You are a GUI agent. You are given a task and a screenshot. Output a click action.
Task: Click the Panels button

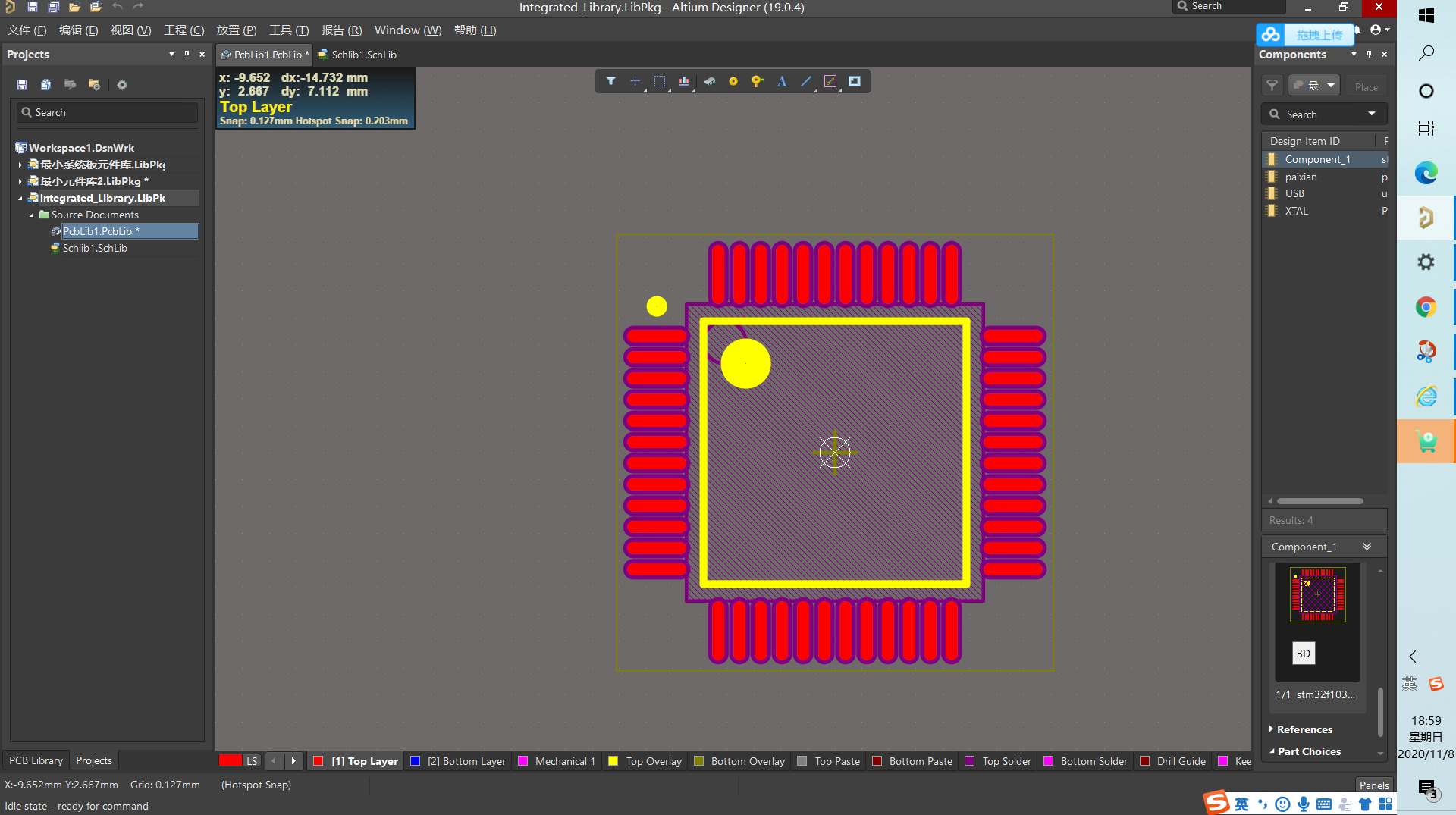1374,785
